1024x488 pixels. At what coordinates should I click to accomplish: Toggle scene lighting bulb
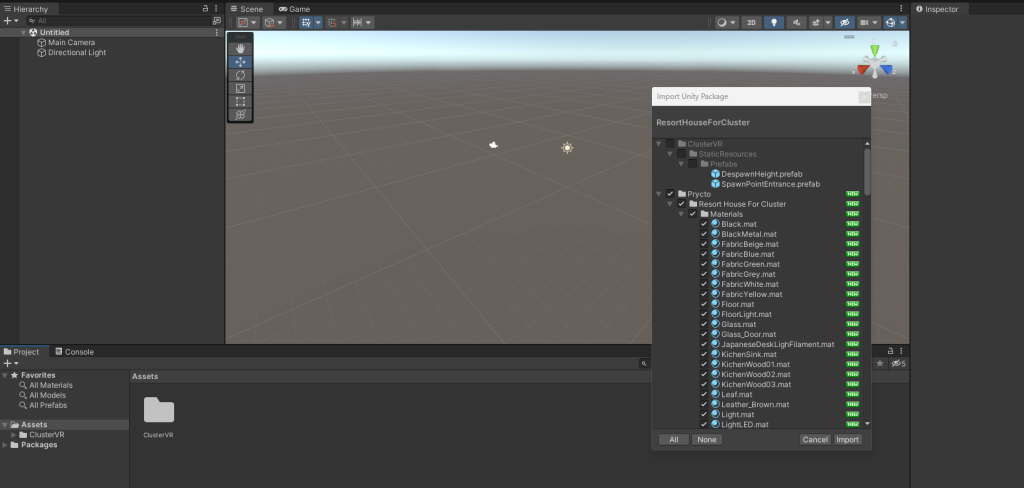pos(774,22)
